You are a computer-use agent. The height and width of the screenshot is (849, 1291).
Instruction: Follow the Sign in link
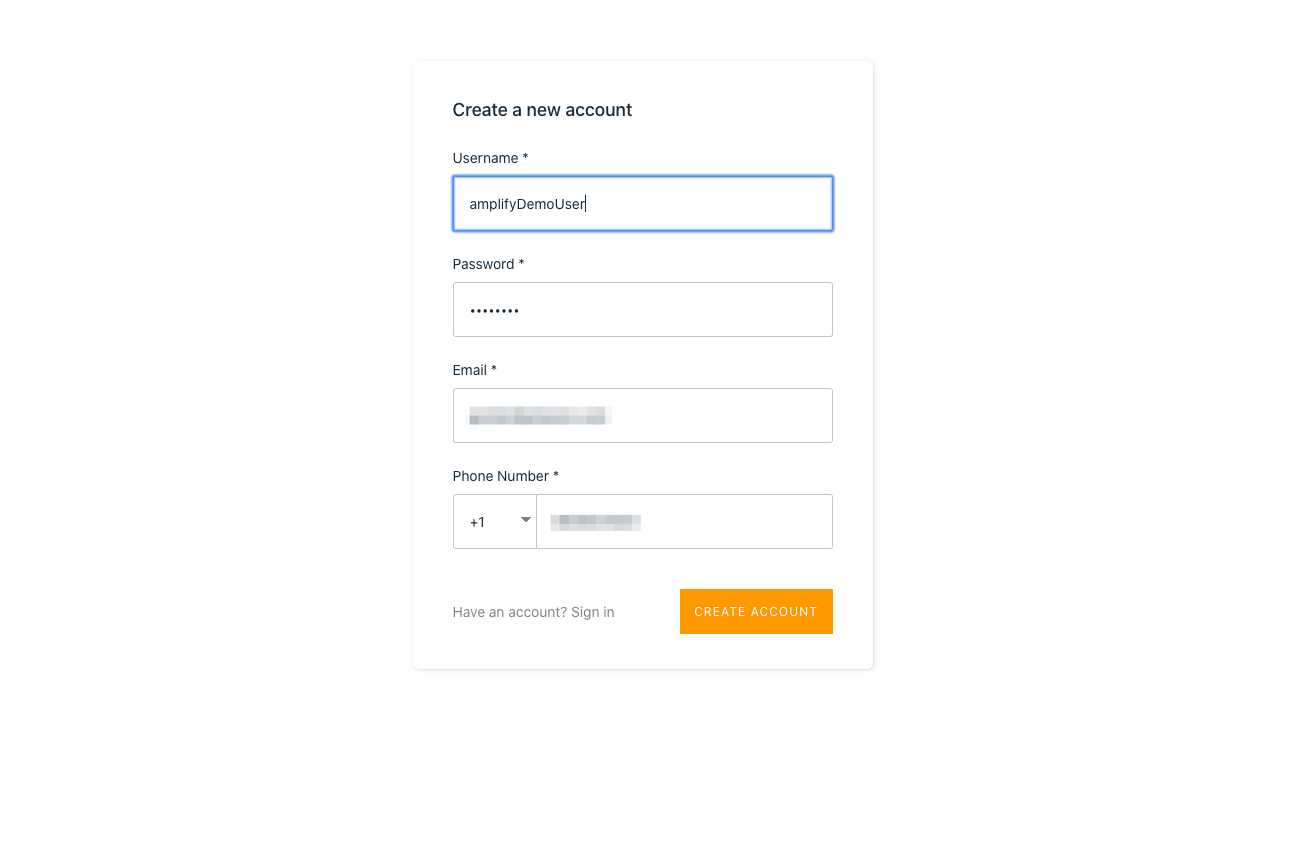593,612
